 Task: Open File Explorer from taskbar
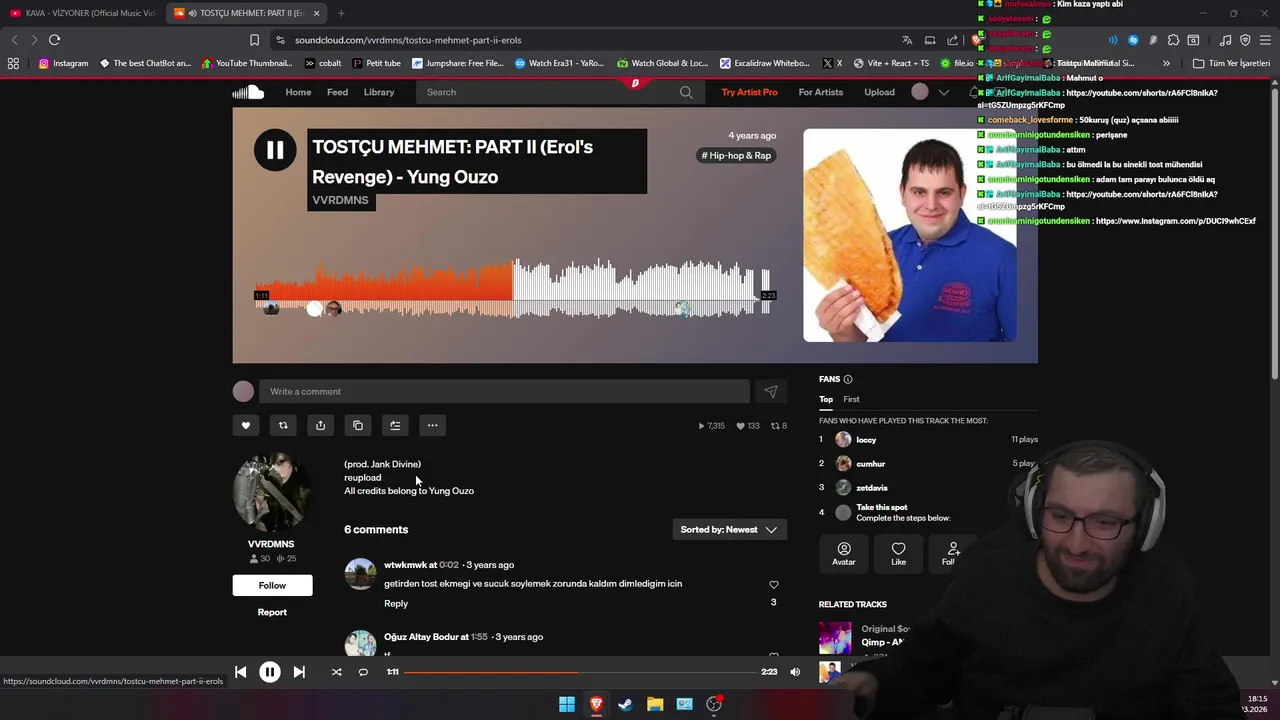[655, 704]
